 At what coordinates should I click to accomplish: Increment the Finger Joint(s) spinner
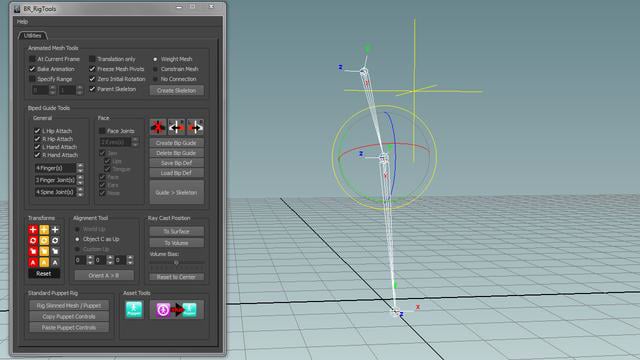coord(80,178)
